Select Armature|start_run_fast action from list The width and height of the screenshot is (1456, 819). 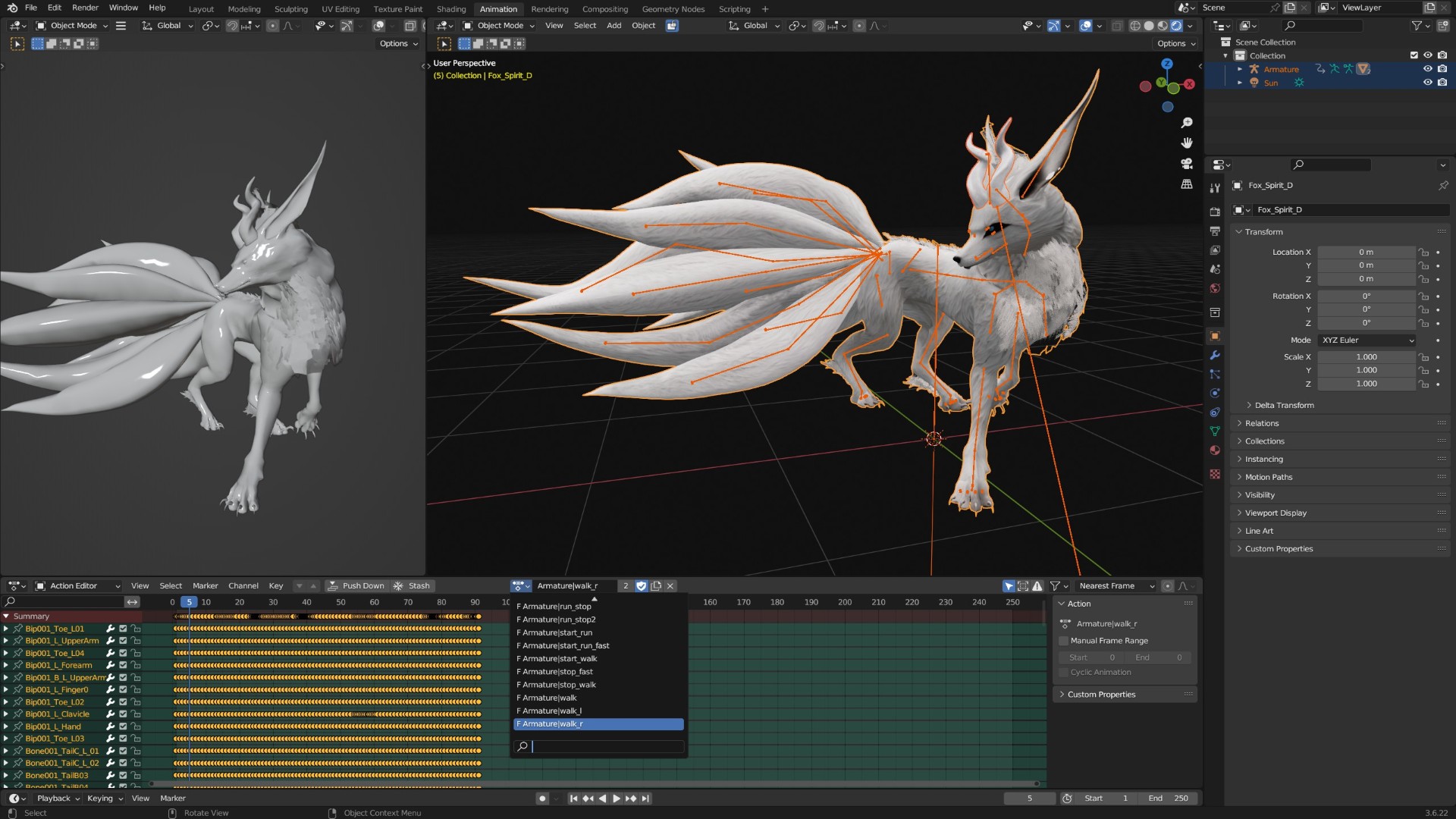click(x=599, y=646)
